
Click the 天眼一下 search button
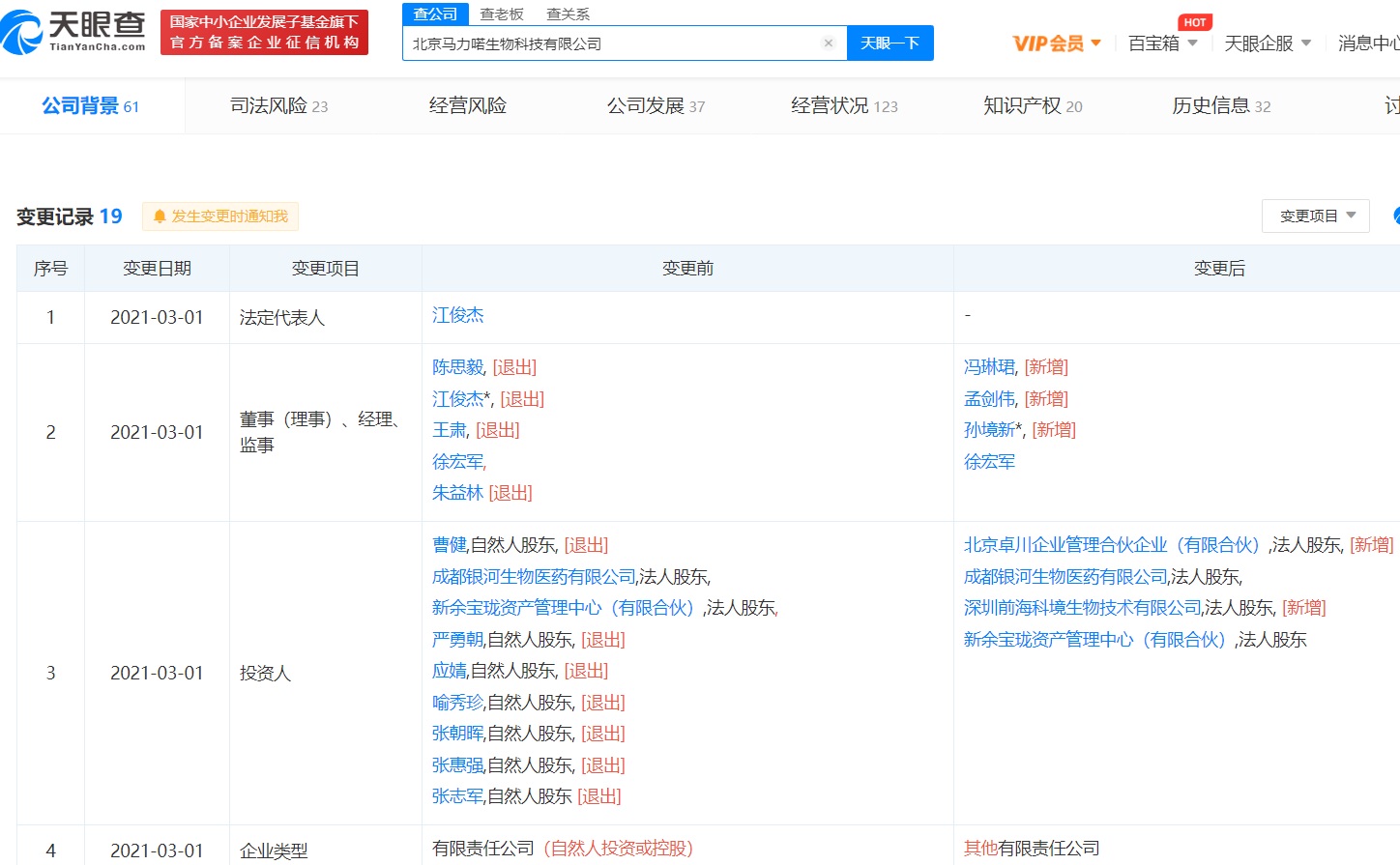pos(890,43)
